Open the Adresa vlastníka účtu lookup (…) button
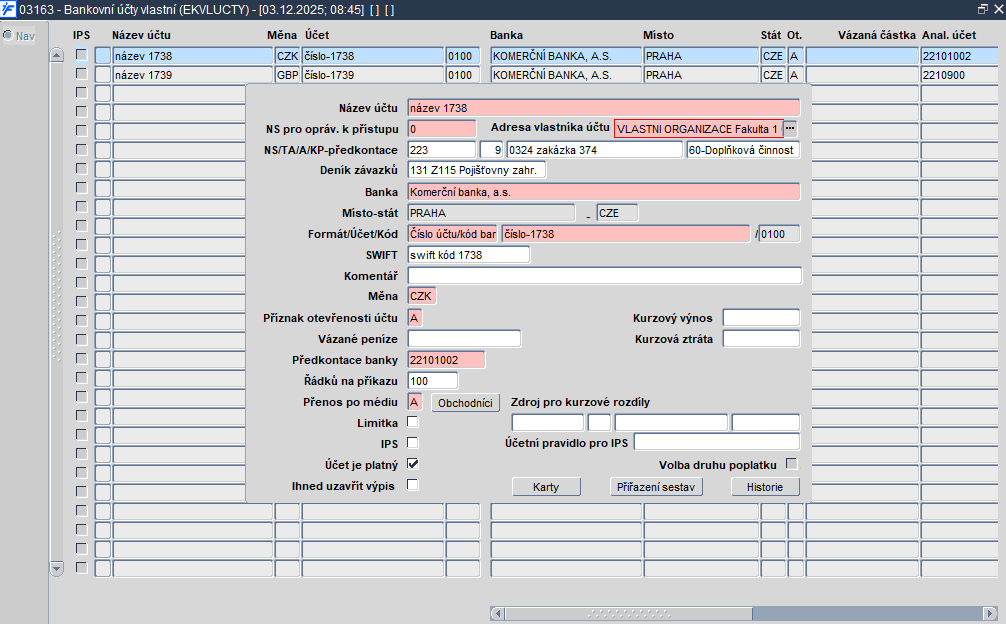This screenshot has height=624, width=1006. [790, 128]
